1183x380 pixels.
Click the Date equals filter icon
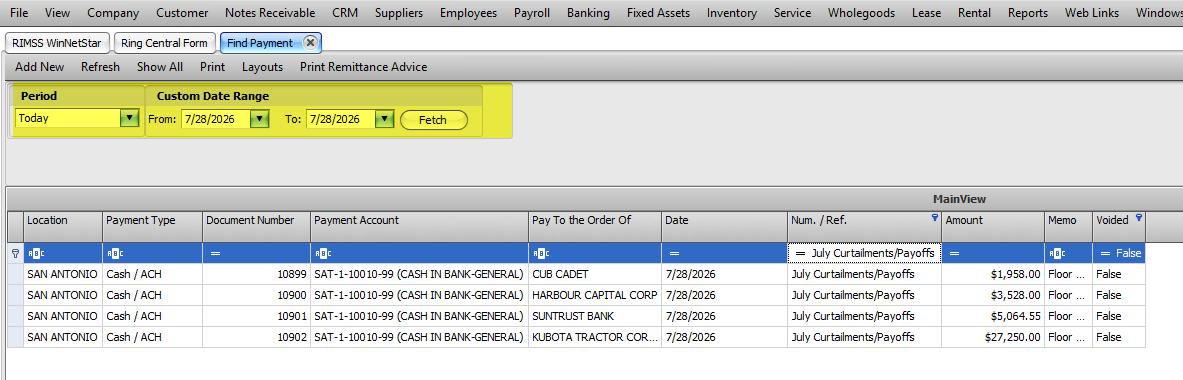tap(674, 254)
